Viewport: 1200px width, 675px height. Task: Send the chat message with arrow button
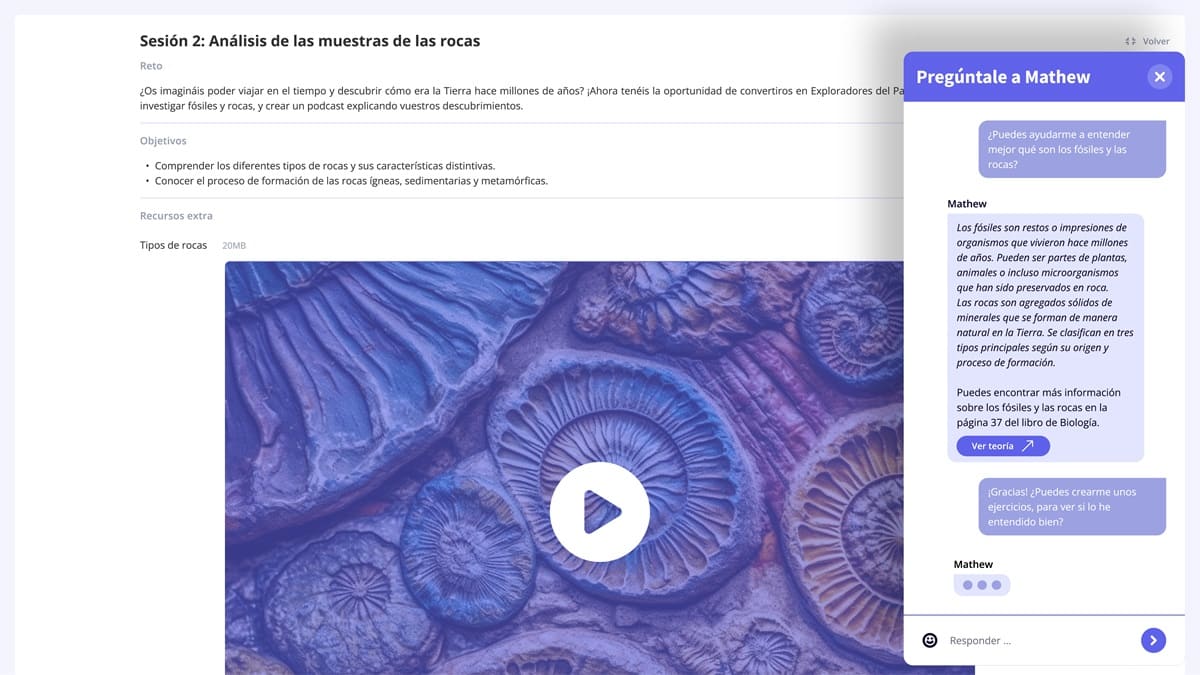tap(1153, 640)
